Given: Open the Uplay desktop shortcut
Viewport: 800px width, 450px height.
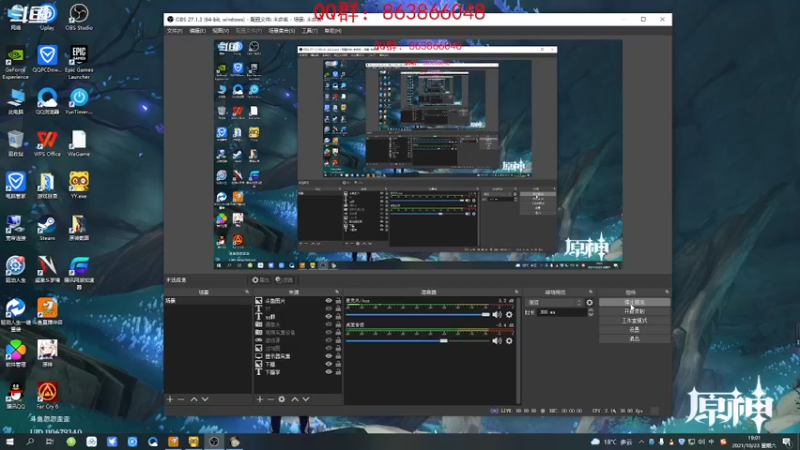Looking at the screenshot, I should [x=47, y=17].
